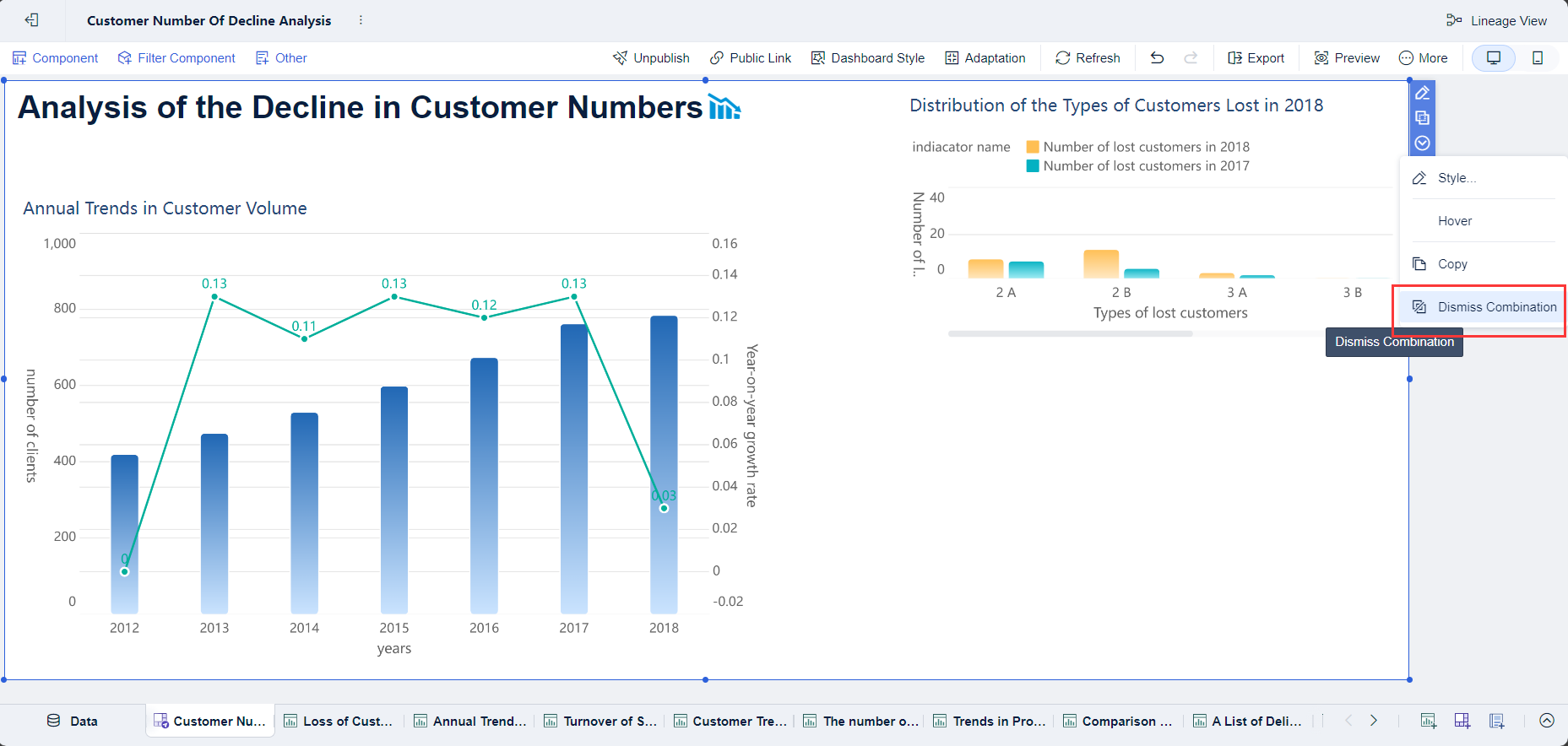Viewport: 1568px width, 746px height.
Task: Open the Filter Component menu
Action: point(176,58)
